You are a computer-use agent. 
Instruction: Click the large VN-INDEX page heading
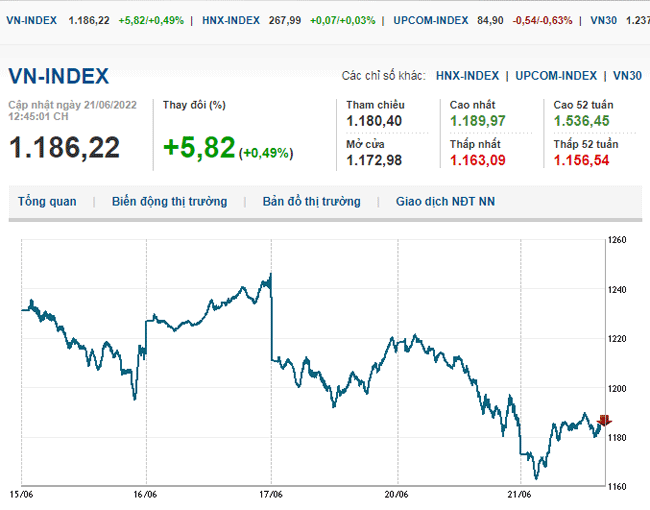[59, 77]
